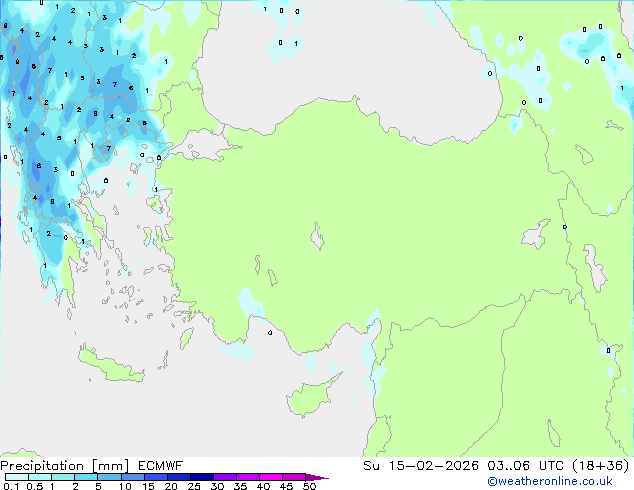Click the 2–5 mm legend color box

(x=86, y=477)
